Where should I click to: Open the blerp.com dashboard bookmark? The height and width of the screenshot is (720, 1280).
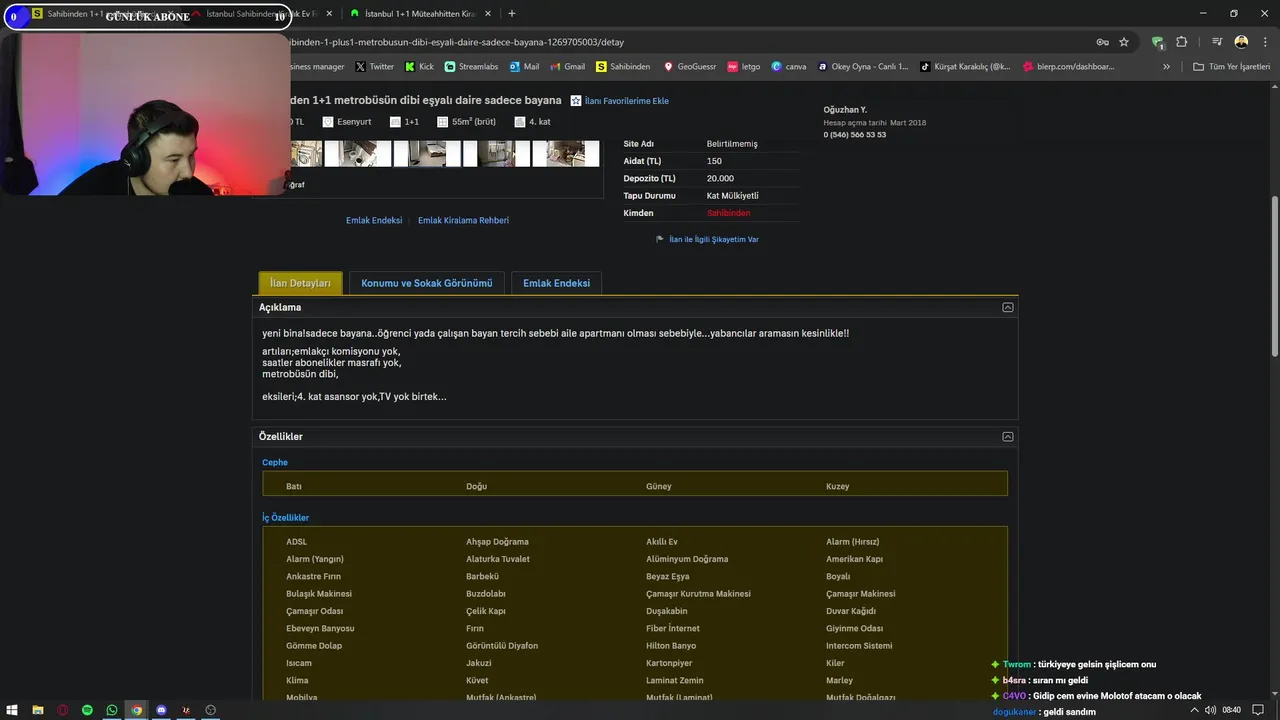1069,67
